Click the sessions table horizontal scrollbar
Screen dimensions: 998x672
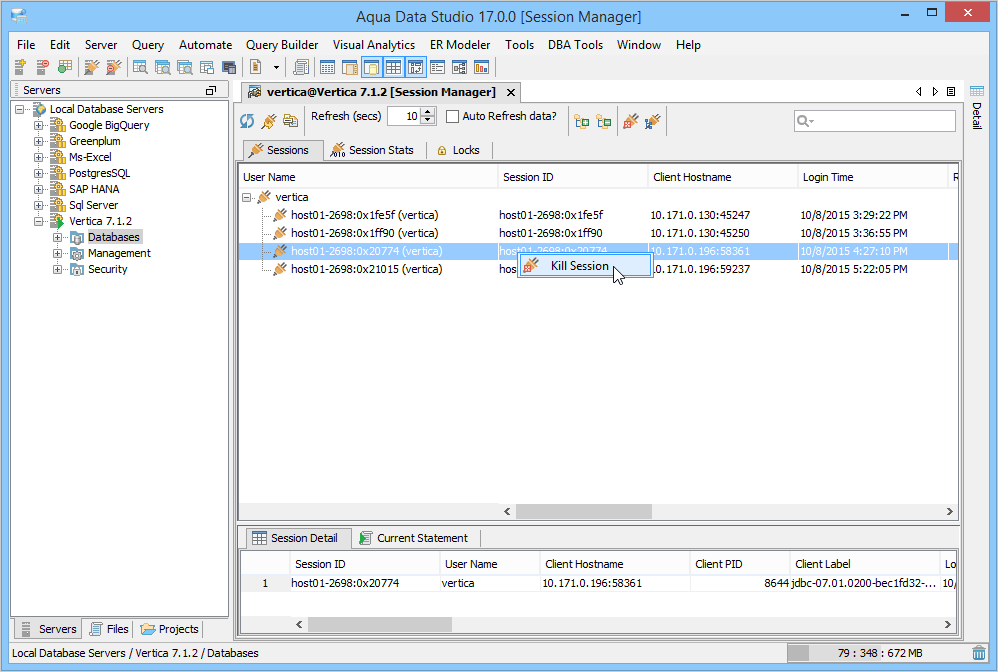point(727,512)
